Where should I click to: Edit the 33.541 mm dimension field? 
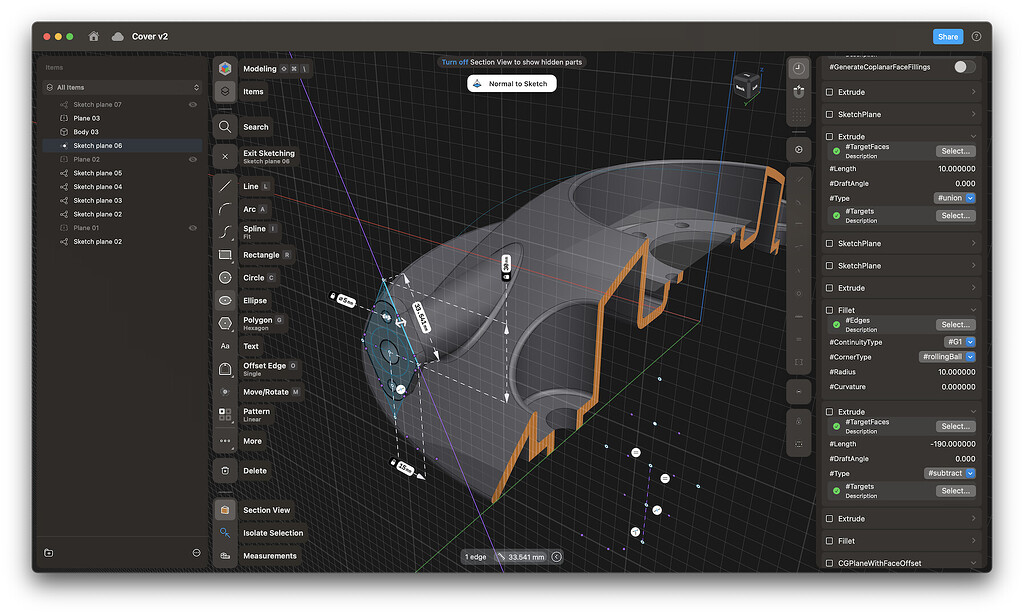coord(524,556)
